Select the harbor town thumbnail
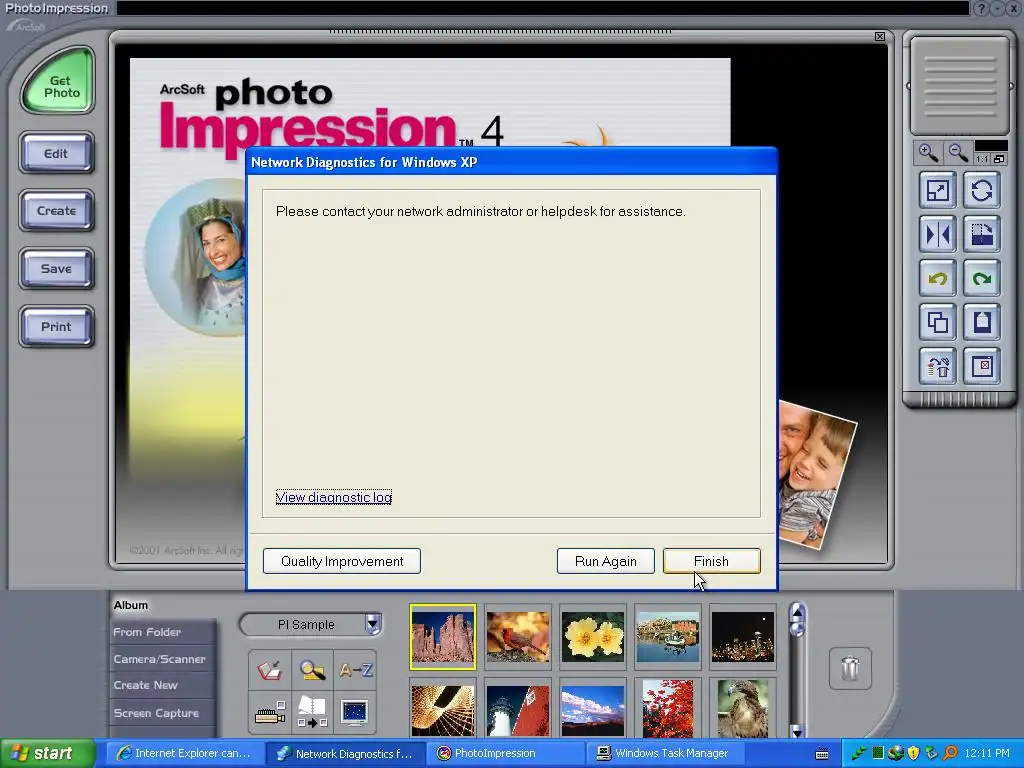The image size is (1024, 768). tap(667, 637)
